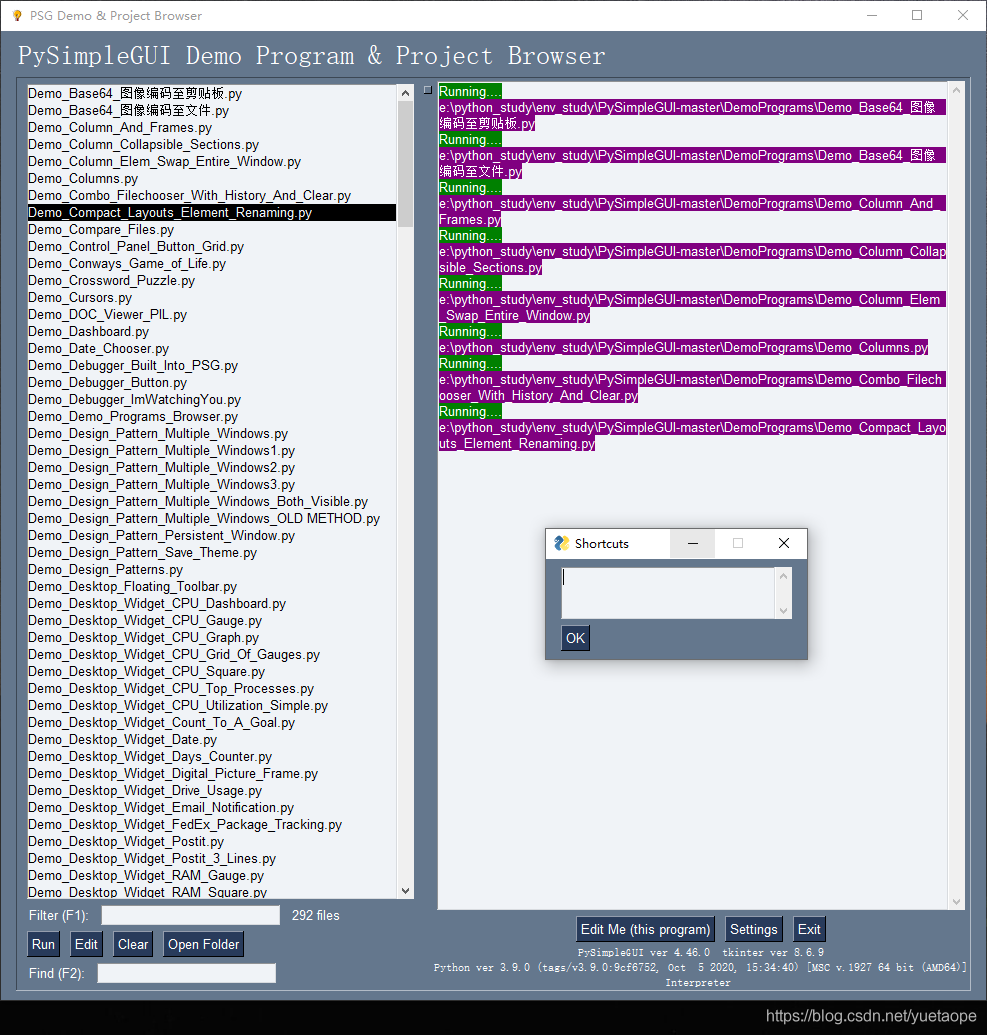
Task: Select Demo_Design_Pattern_Persistent_Window.py
Action: click(x=211, y=535)
